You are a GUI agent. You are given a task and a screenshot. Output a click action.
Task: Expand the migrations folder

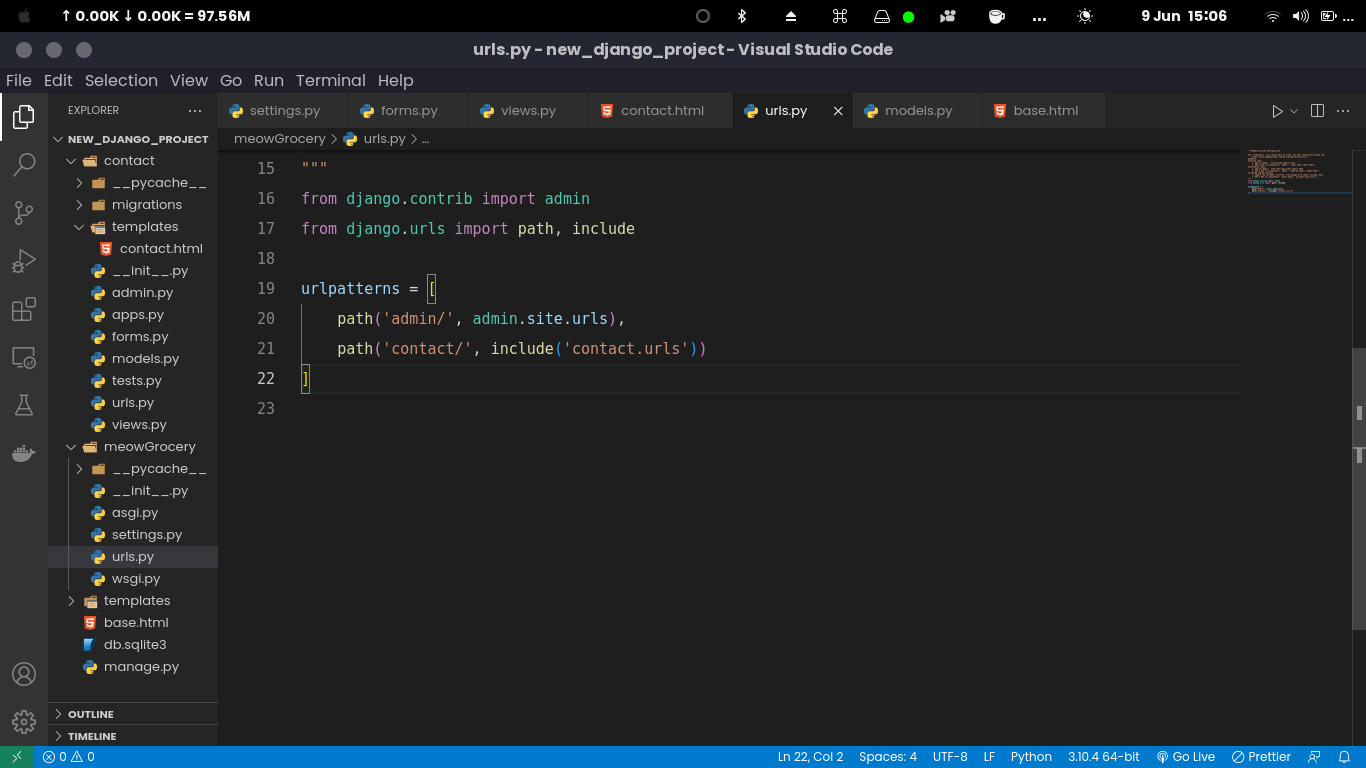[133, 205]
